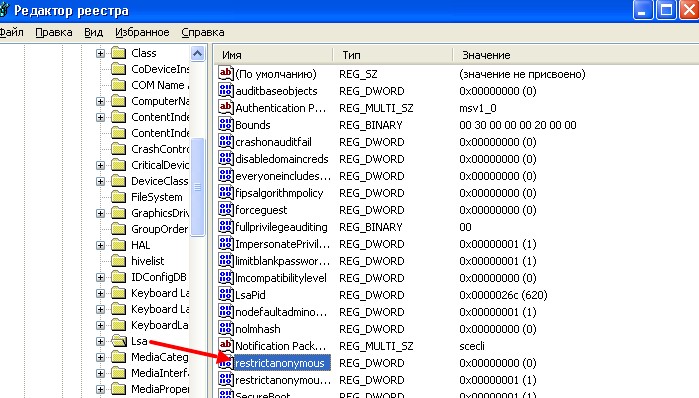Click the Bounds binary value icon
Viewport: 699px width, 398px height.
pos(226,124)
